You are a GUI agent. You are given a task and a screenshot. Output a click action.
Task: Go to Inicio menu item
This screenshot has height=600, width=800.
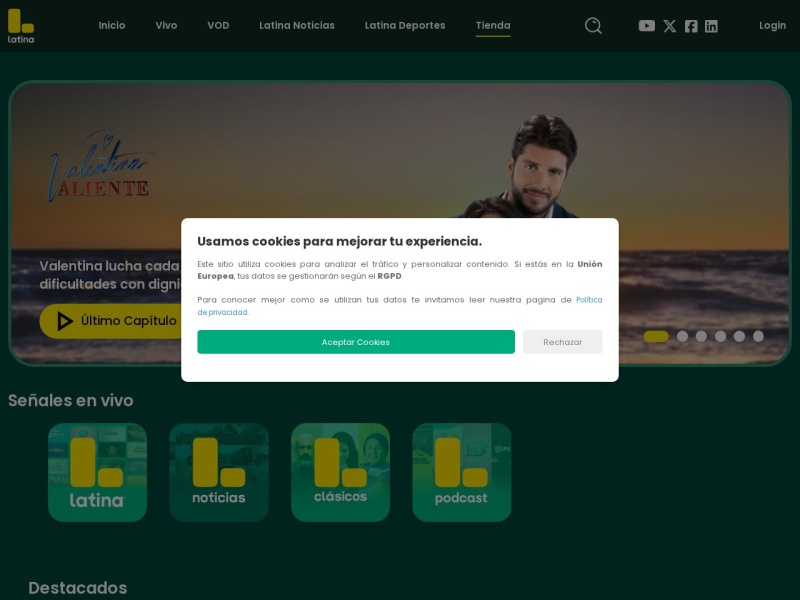tap(112, 25)
